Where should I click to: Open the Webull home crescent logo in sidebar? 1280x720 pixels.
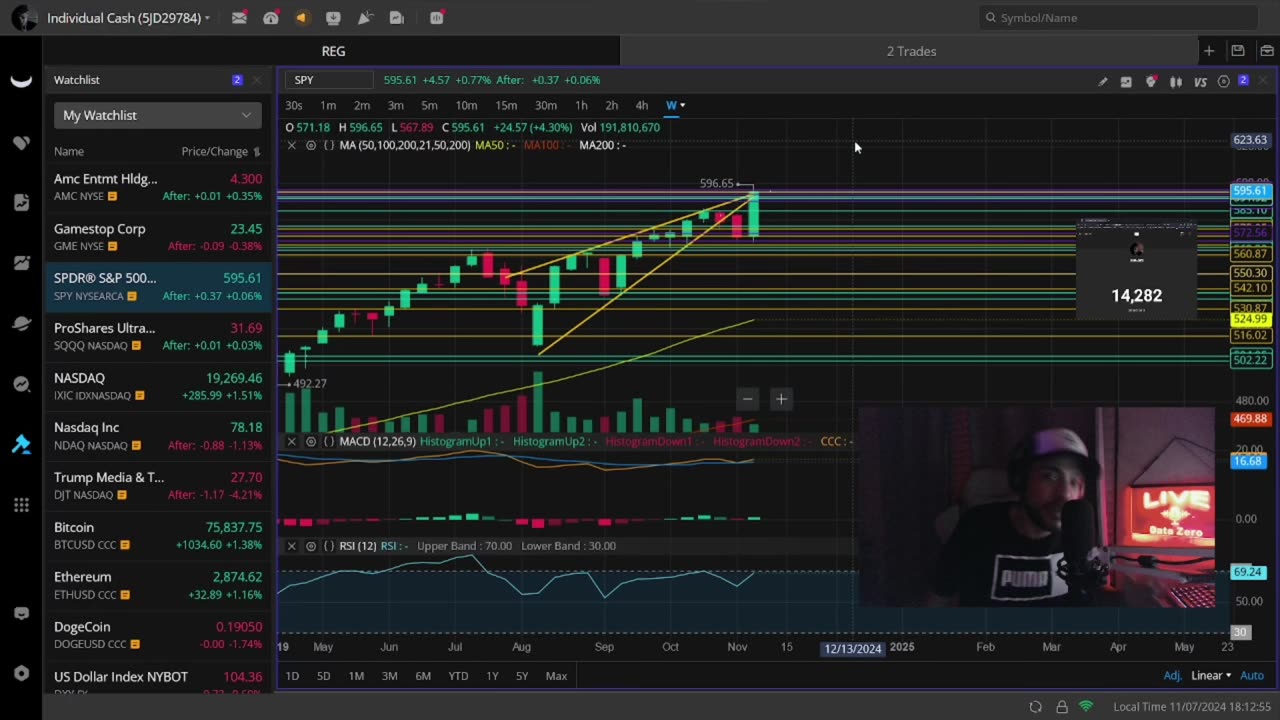click(21, 82)
